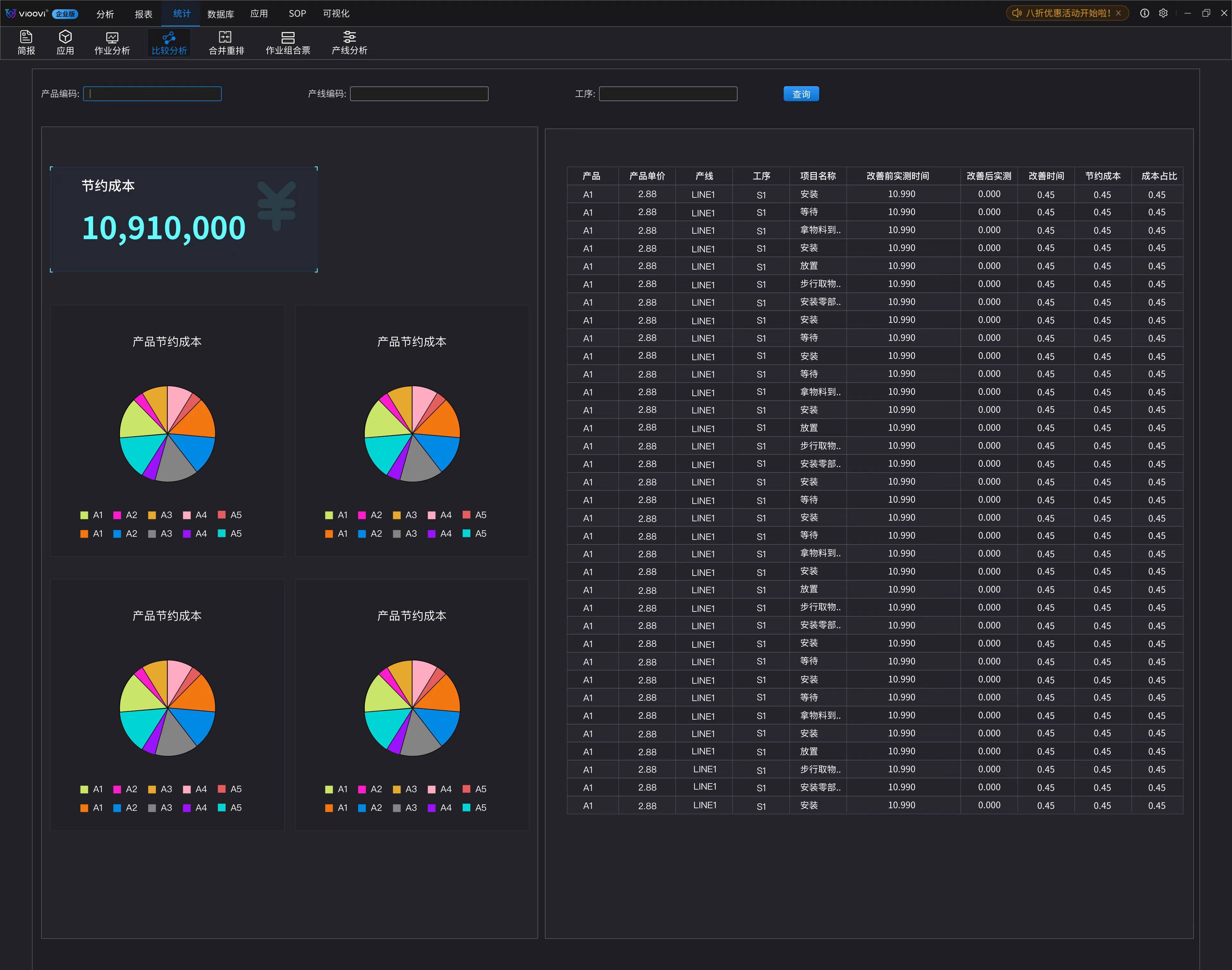Toggle gray A3 legend swatch in top-right chart

coord(397,533)
